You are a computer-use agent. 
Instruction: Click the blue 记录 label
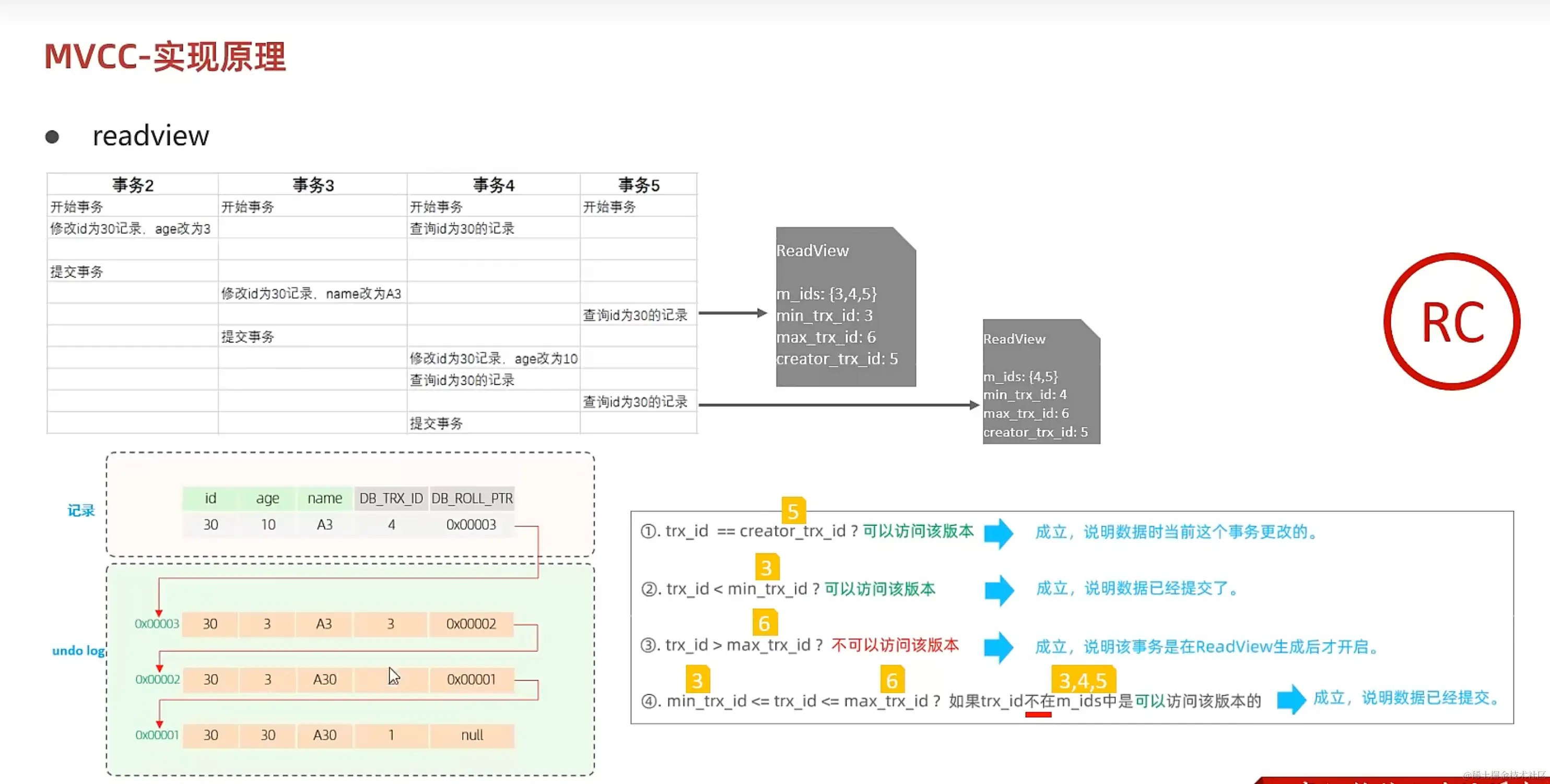80,510
